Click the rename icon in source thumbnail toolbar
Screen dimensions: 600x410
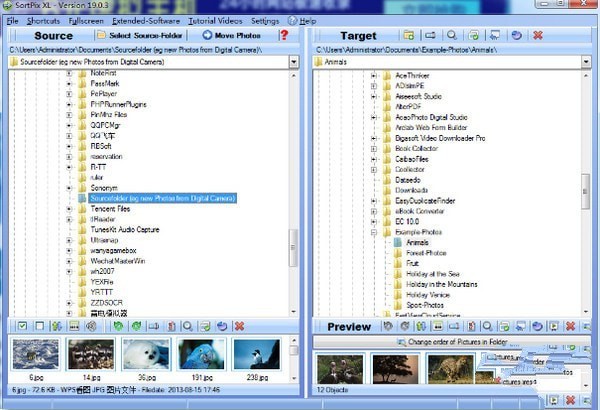pyautogui.click(x=154, y=326)
